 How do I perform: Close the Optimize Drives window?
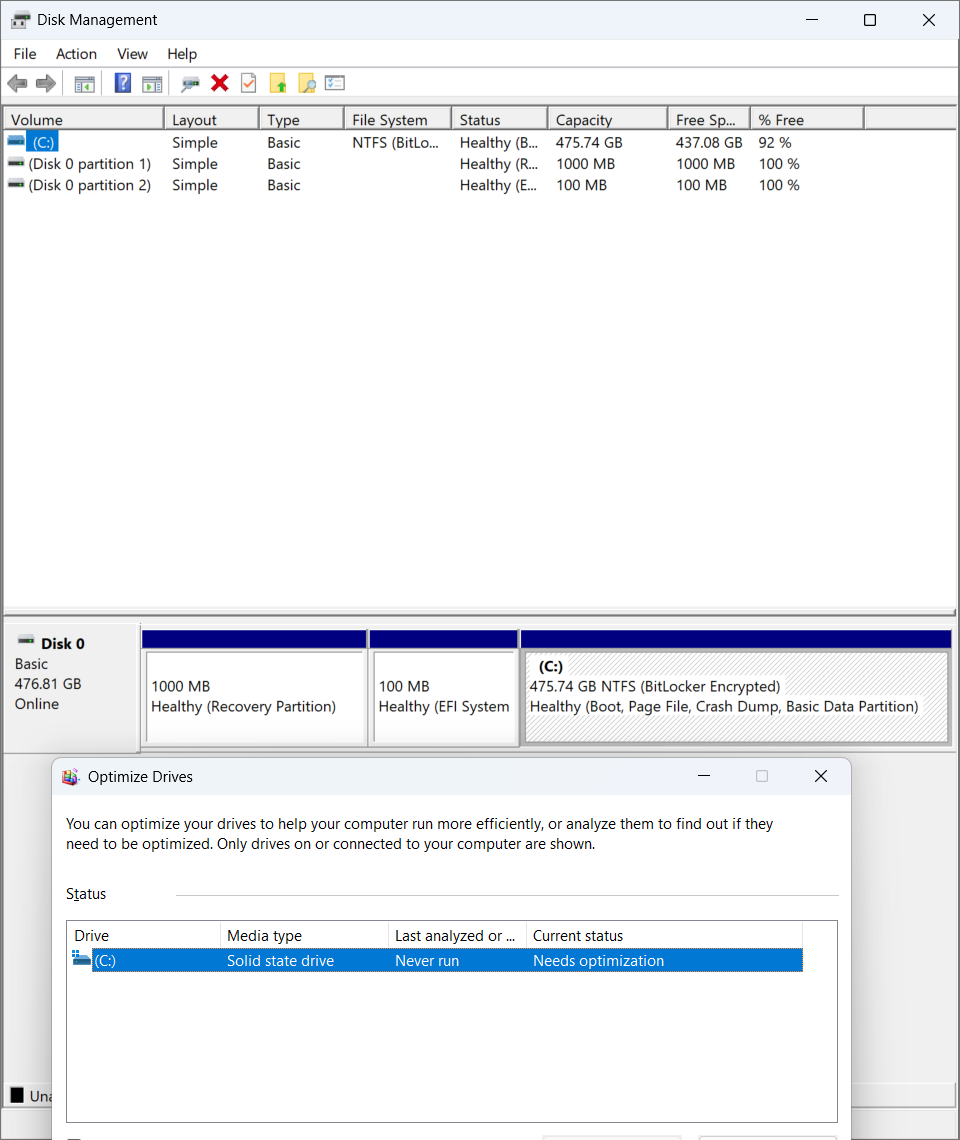(821, 776)
